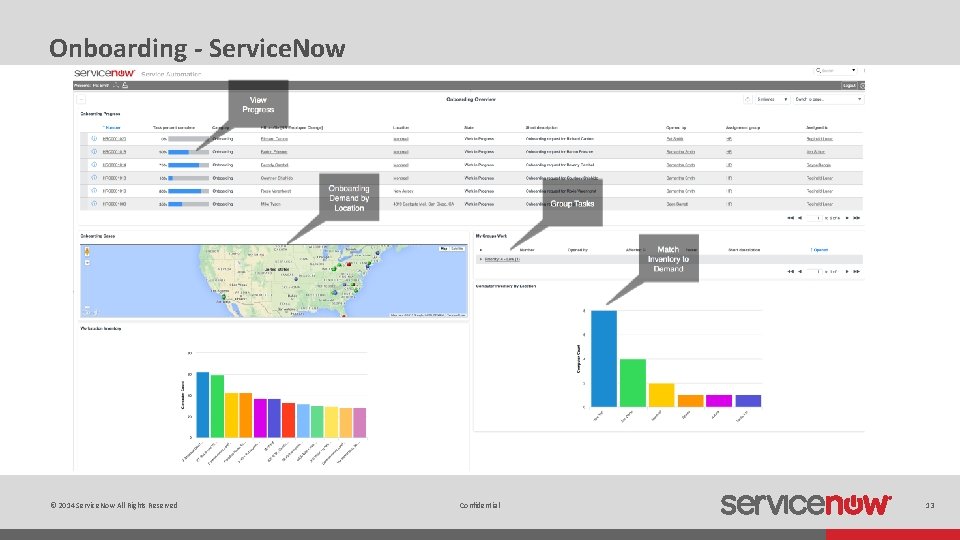Open the Opened by link in the first row

click(675, 139)
